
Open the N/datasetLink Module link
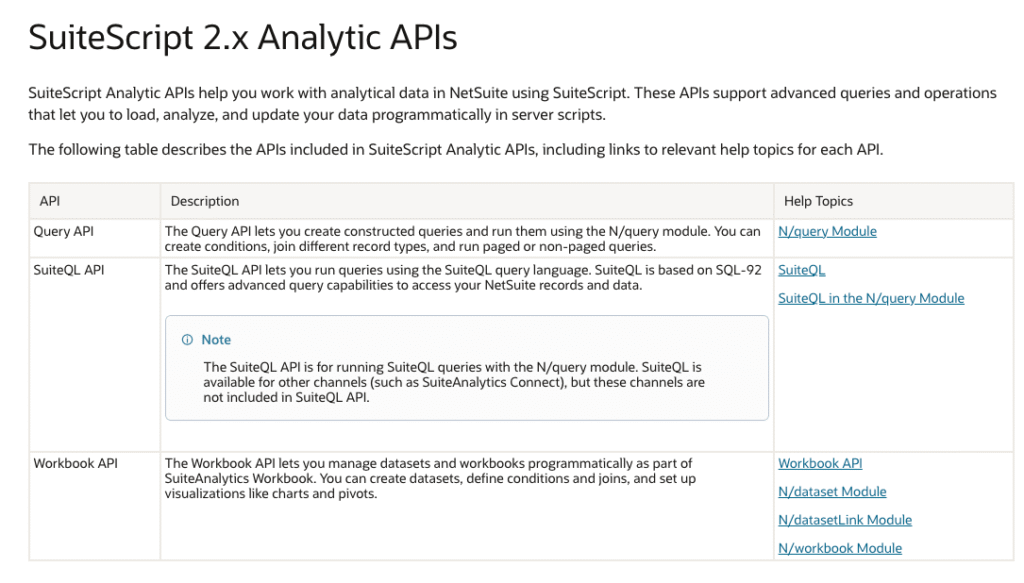pyautogui.click(x=844, y=520)
